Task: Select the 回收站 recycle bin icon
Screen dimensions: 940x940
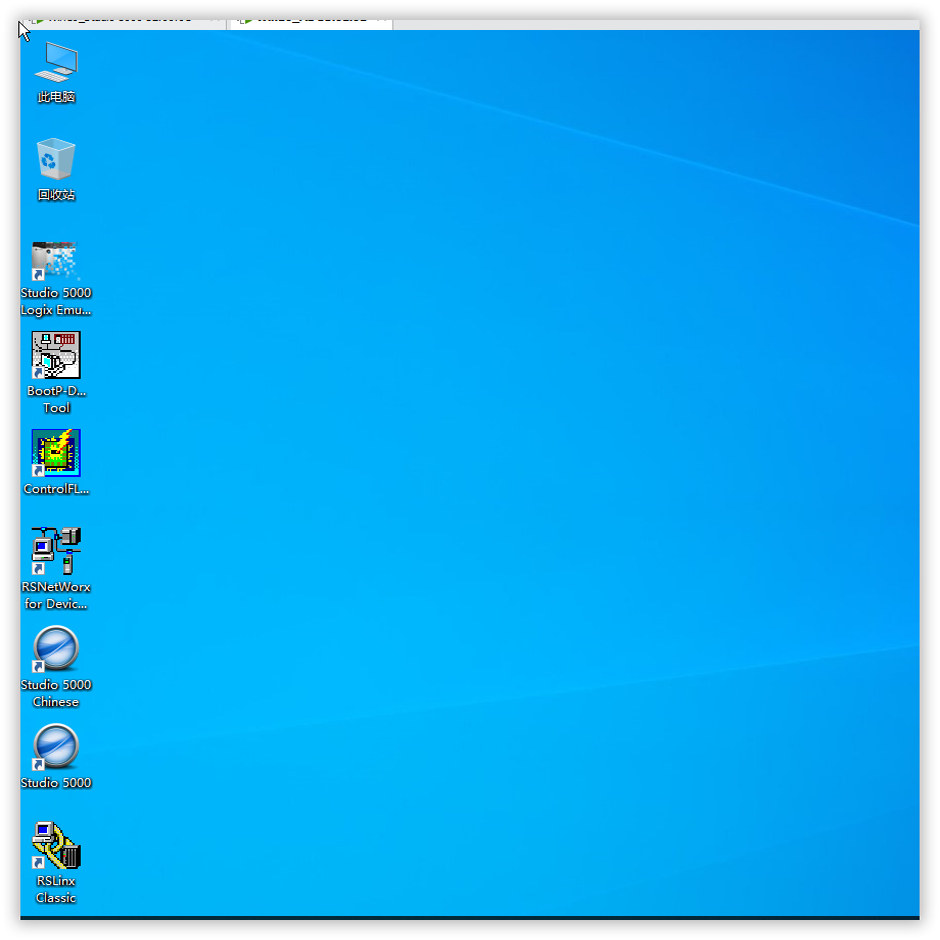Action: coord(56,159)
